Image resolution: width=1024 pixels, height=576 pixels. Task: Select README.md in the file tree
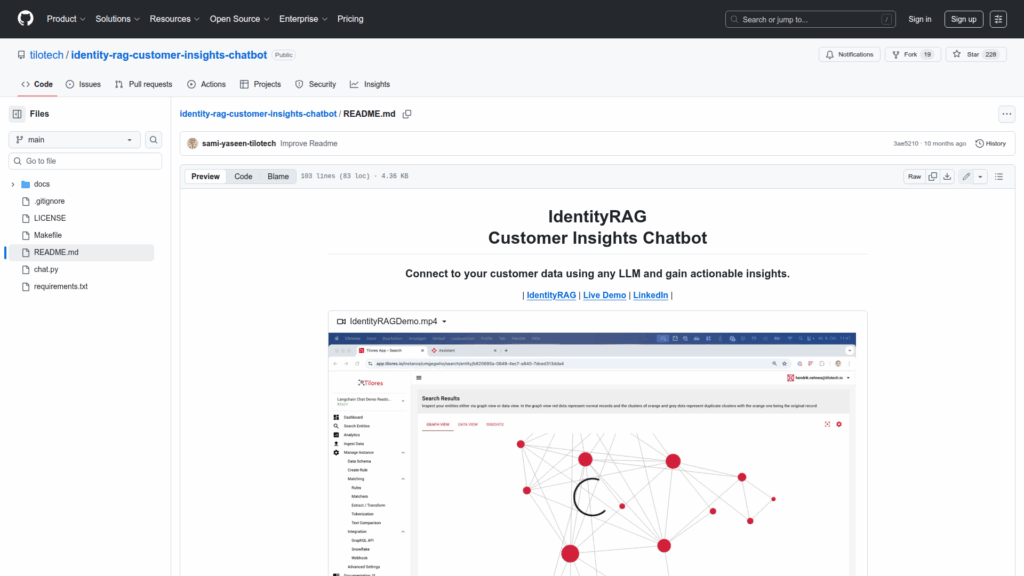point(81,252)
